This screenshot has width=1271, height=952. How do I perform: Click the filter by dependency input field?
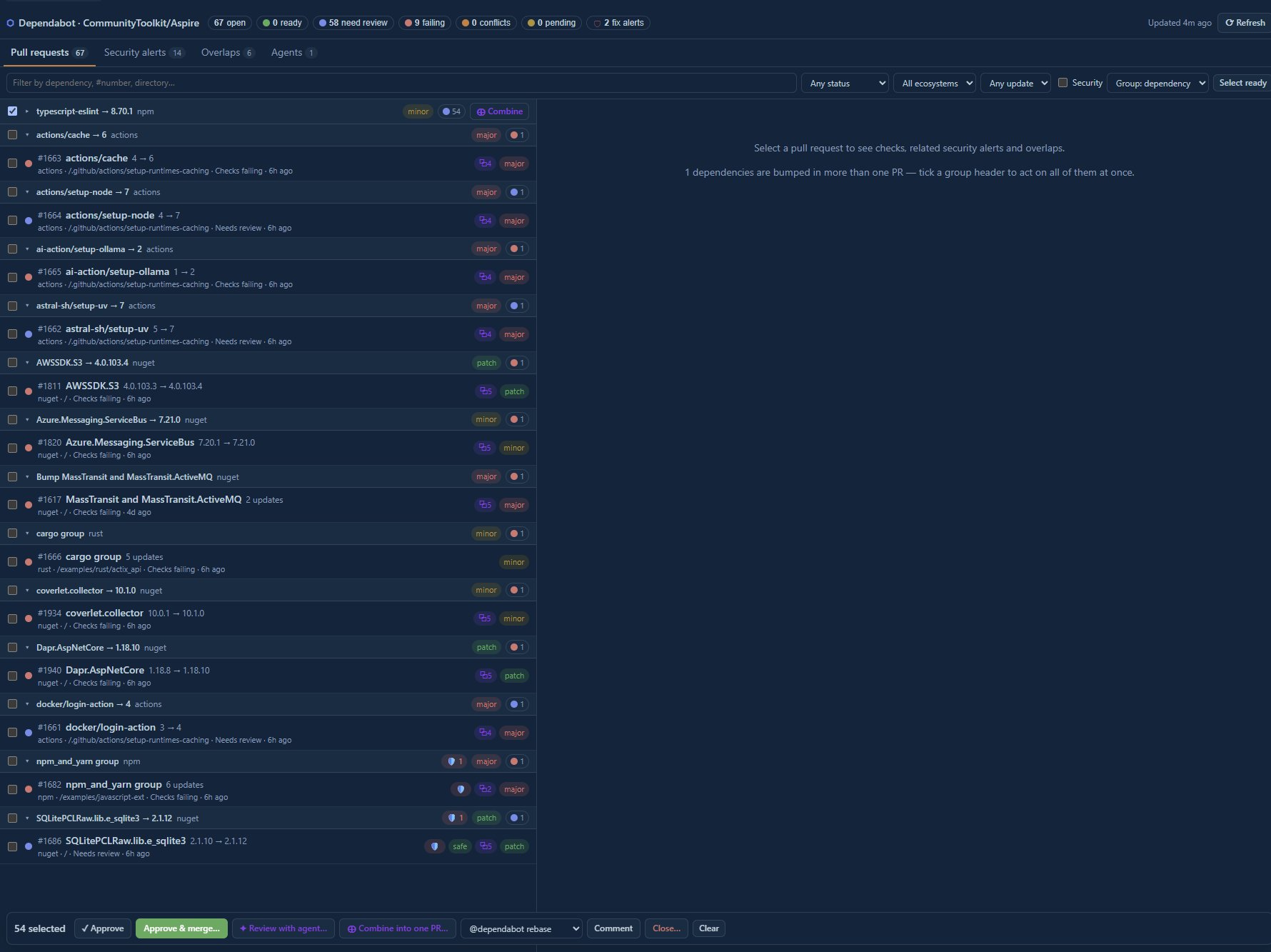[x=401, y=83]
